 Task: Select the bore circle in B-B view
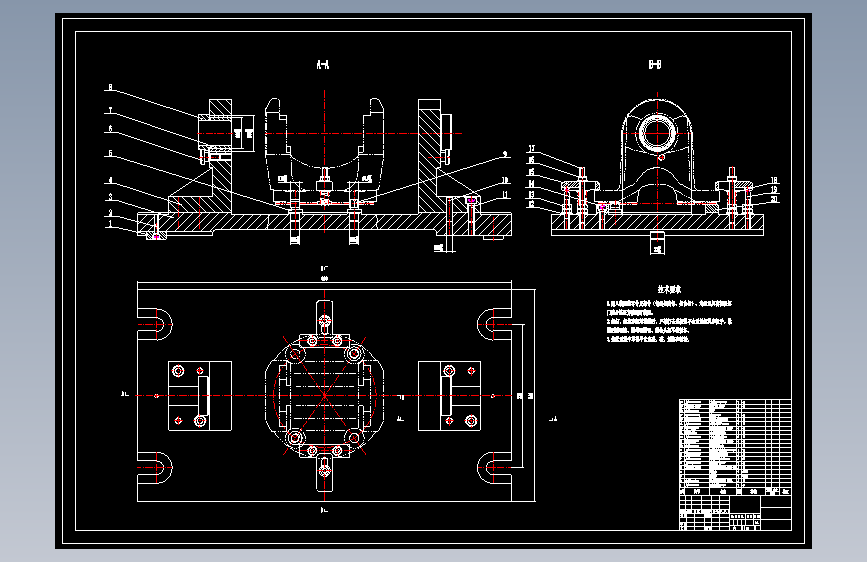point(657,133)
